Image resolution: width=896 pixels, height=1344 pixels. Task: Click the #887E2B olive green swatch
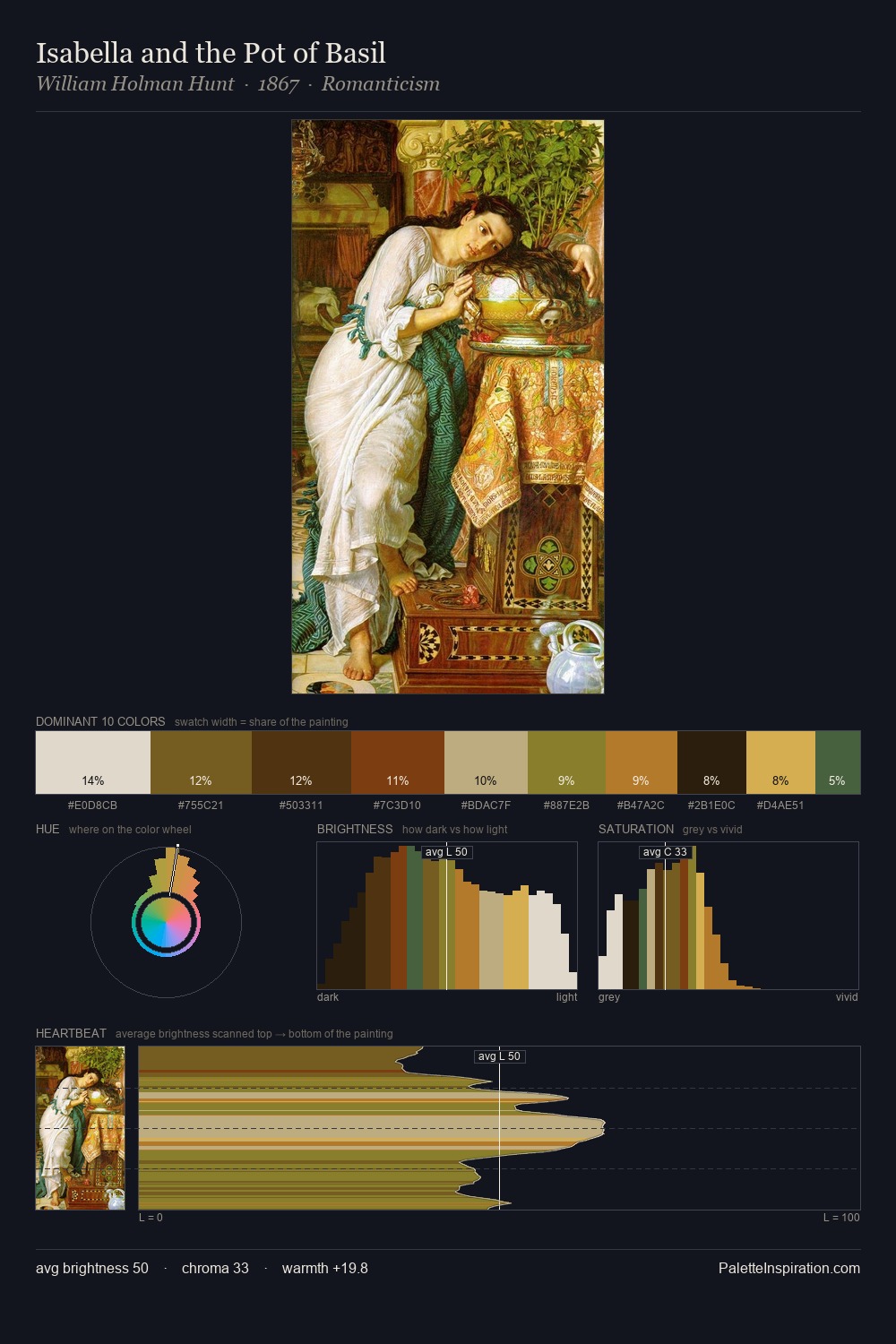[566, 762]
